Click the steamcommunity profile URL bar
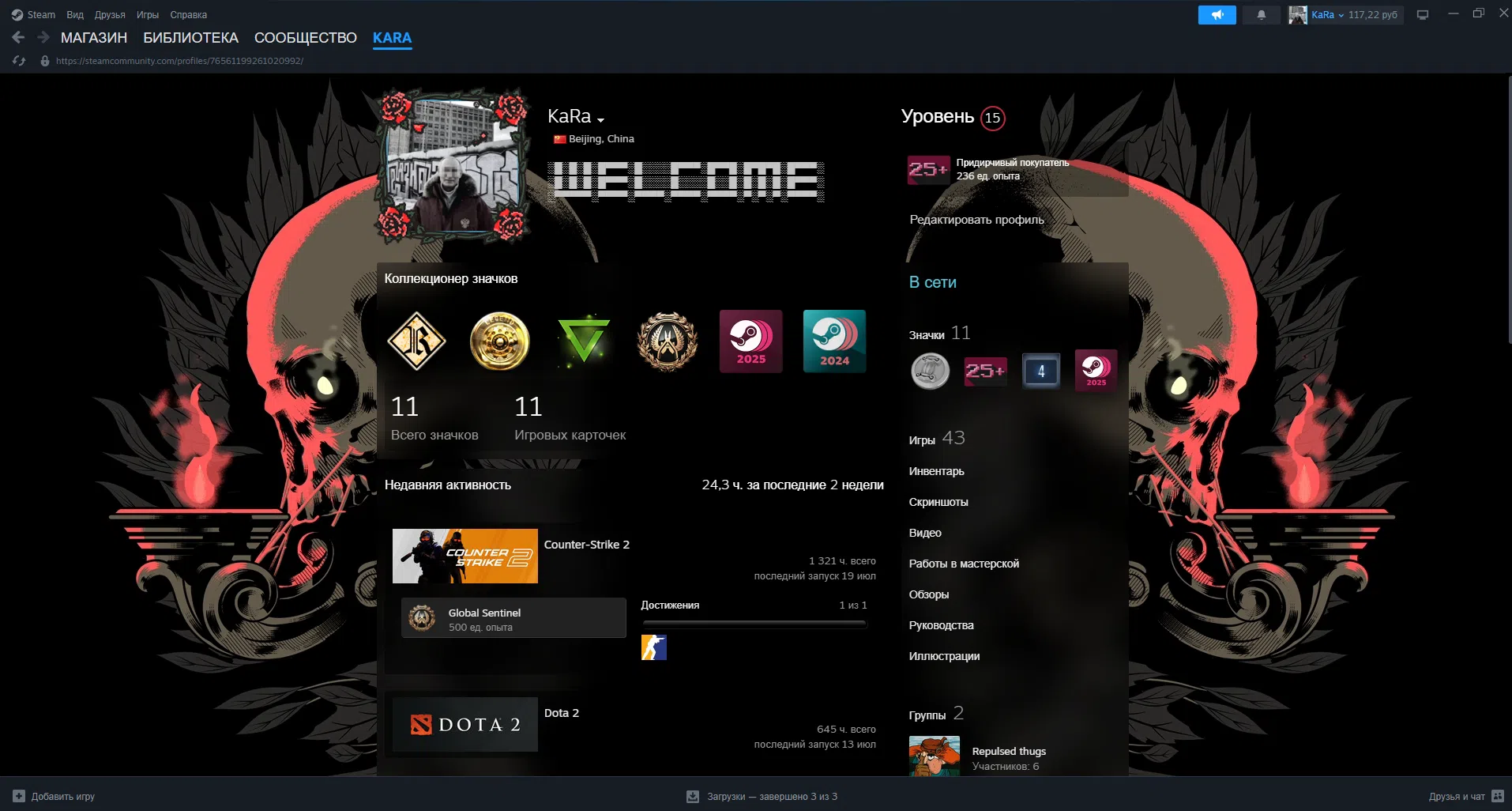Viewport: 1512px width, 811px height. [179, 61]
